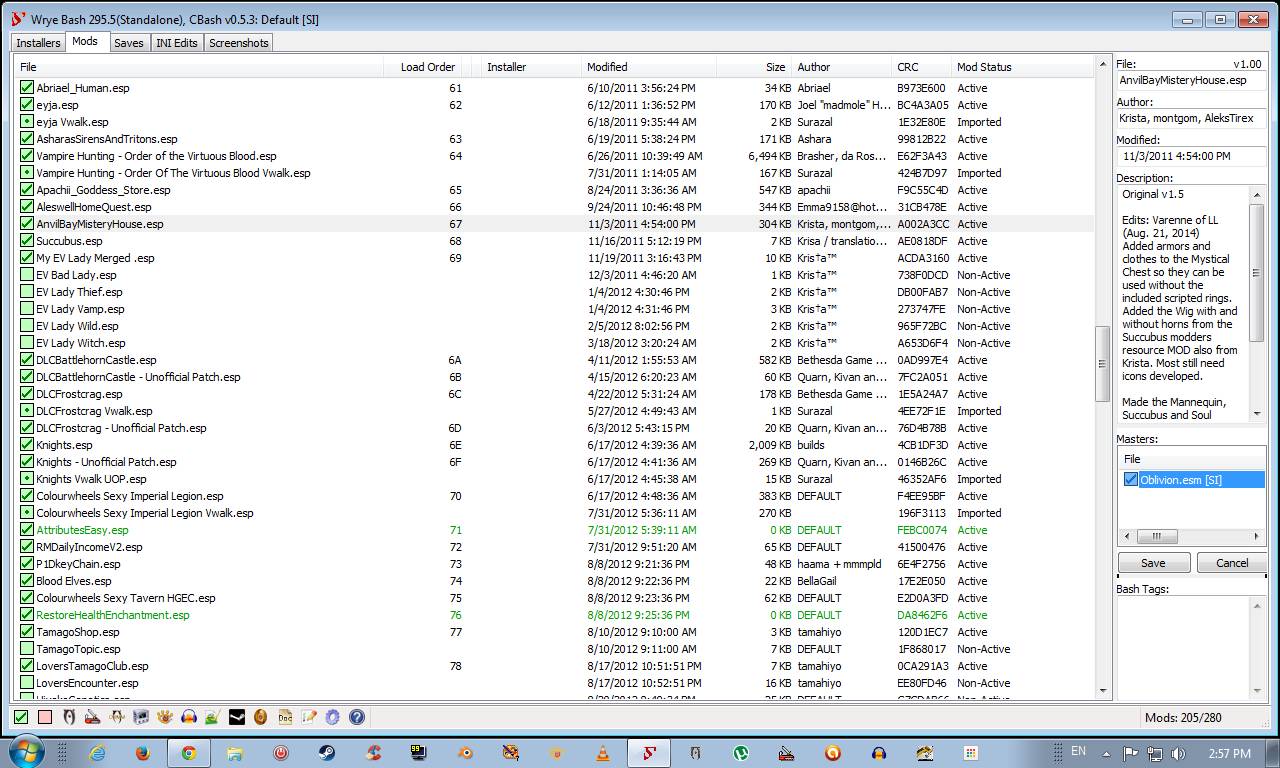
Task: Switch to the Installers tab
Action: (x=38, y=43)
